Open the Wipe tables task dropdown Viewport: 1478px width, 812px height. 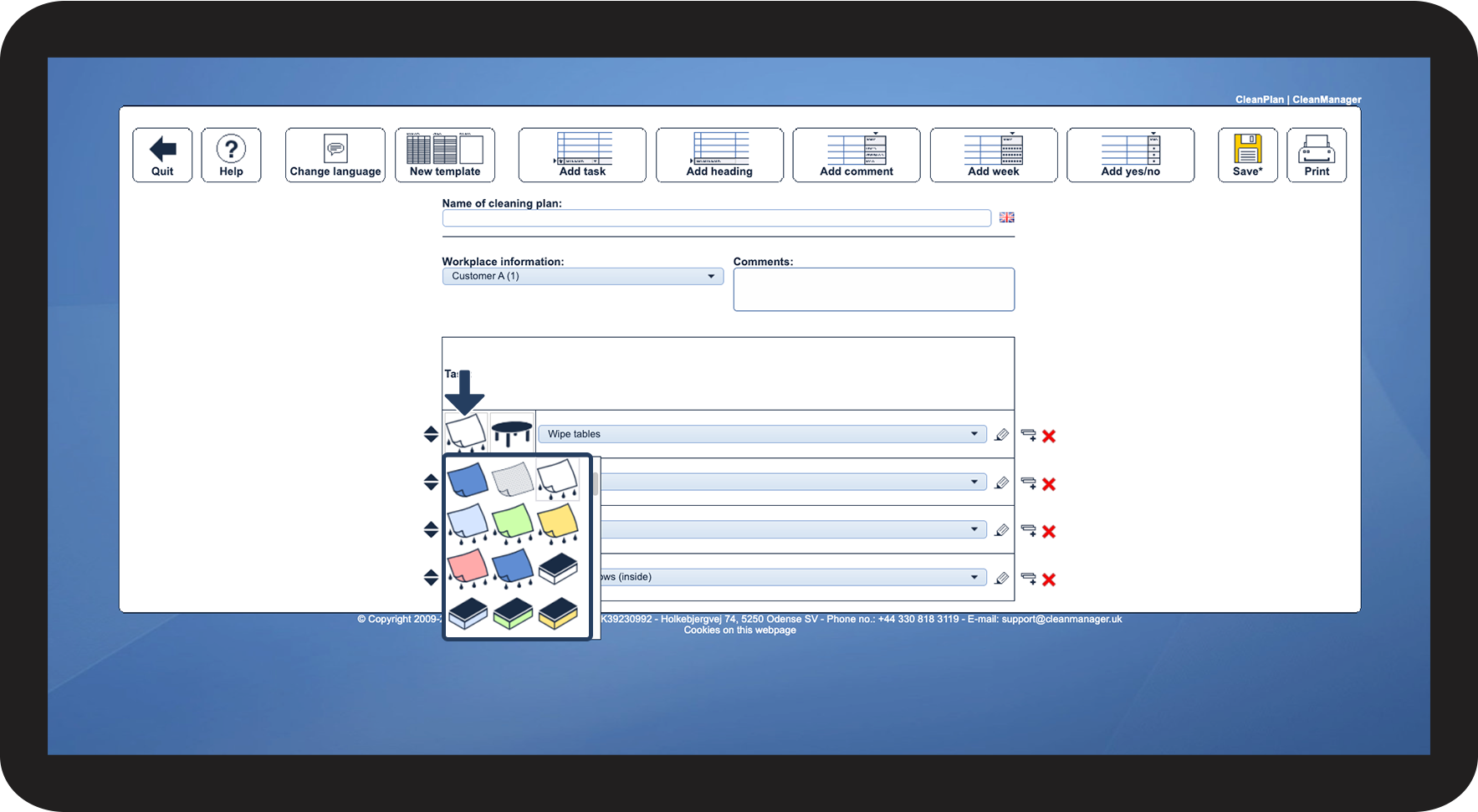763,434
